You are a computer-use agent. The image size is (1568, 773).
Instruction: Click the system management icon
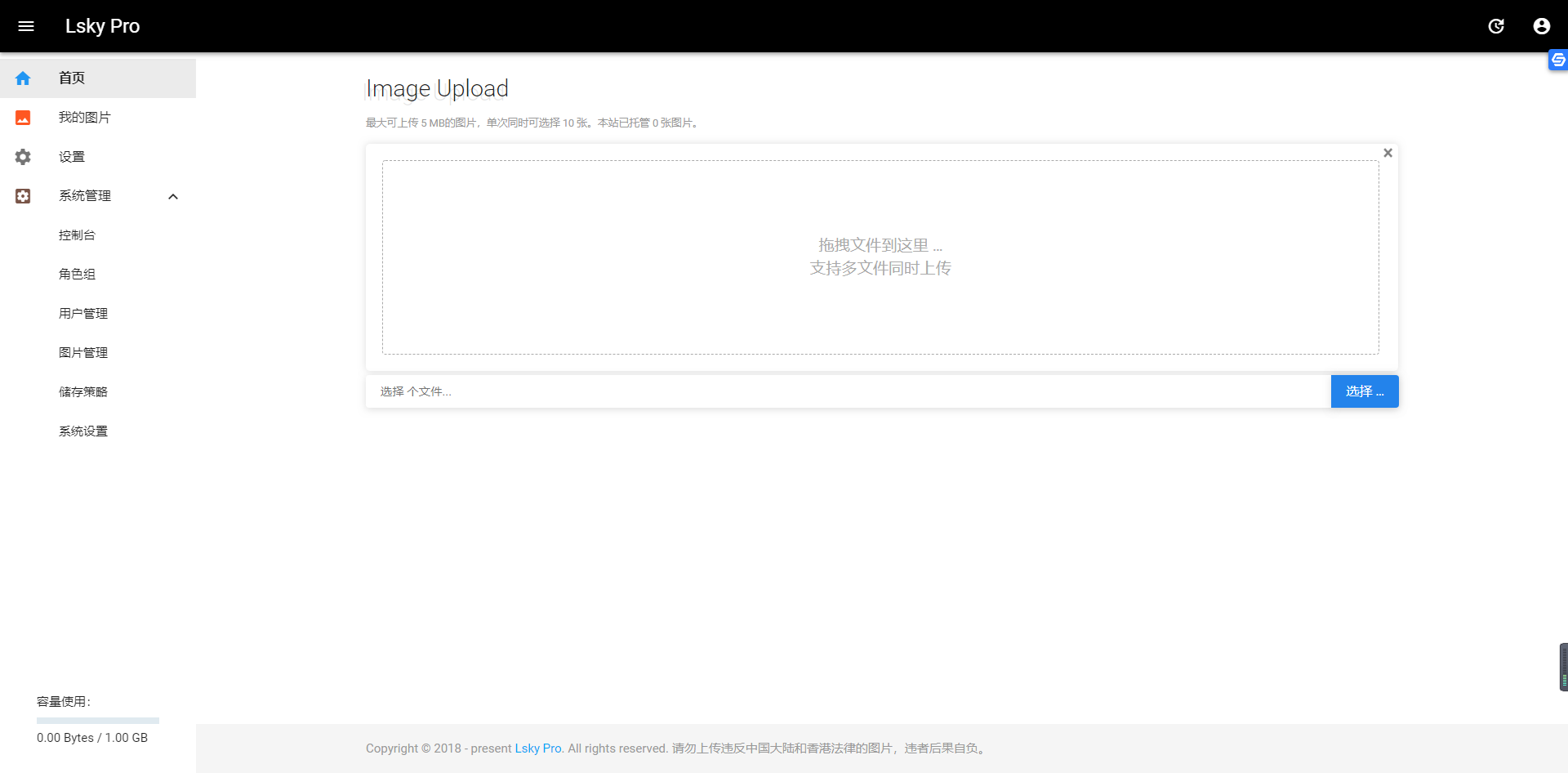tap(23, 196)
